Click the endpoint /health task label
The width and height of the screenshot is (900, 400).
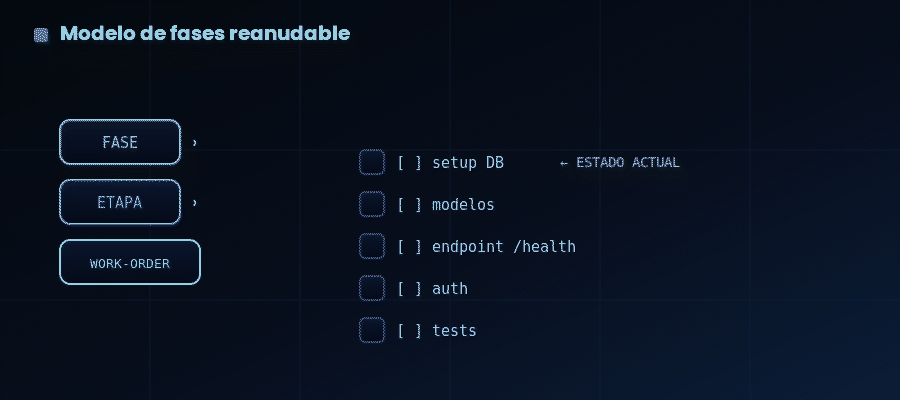coord(504,247)
